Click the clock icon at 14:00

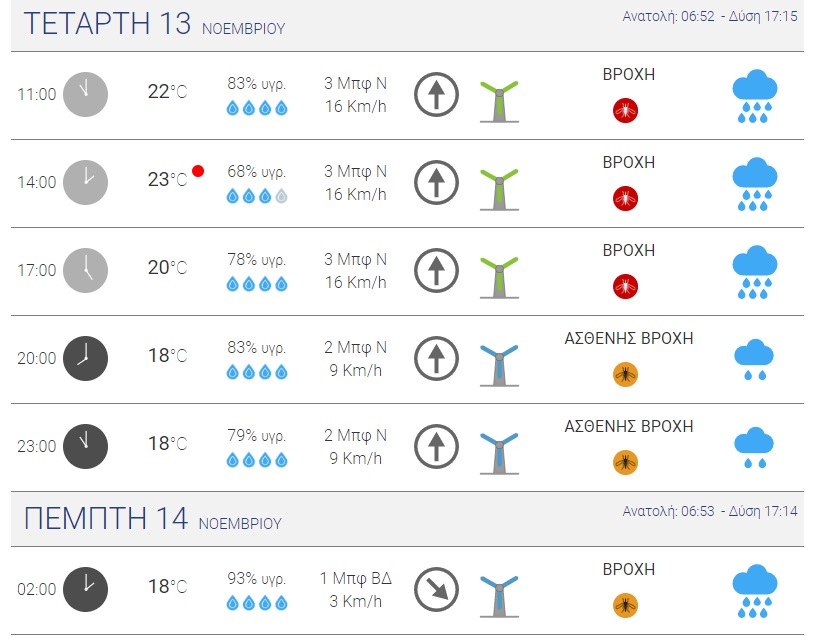85,182
